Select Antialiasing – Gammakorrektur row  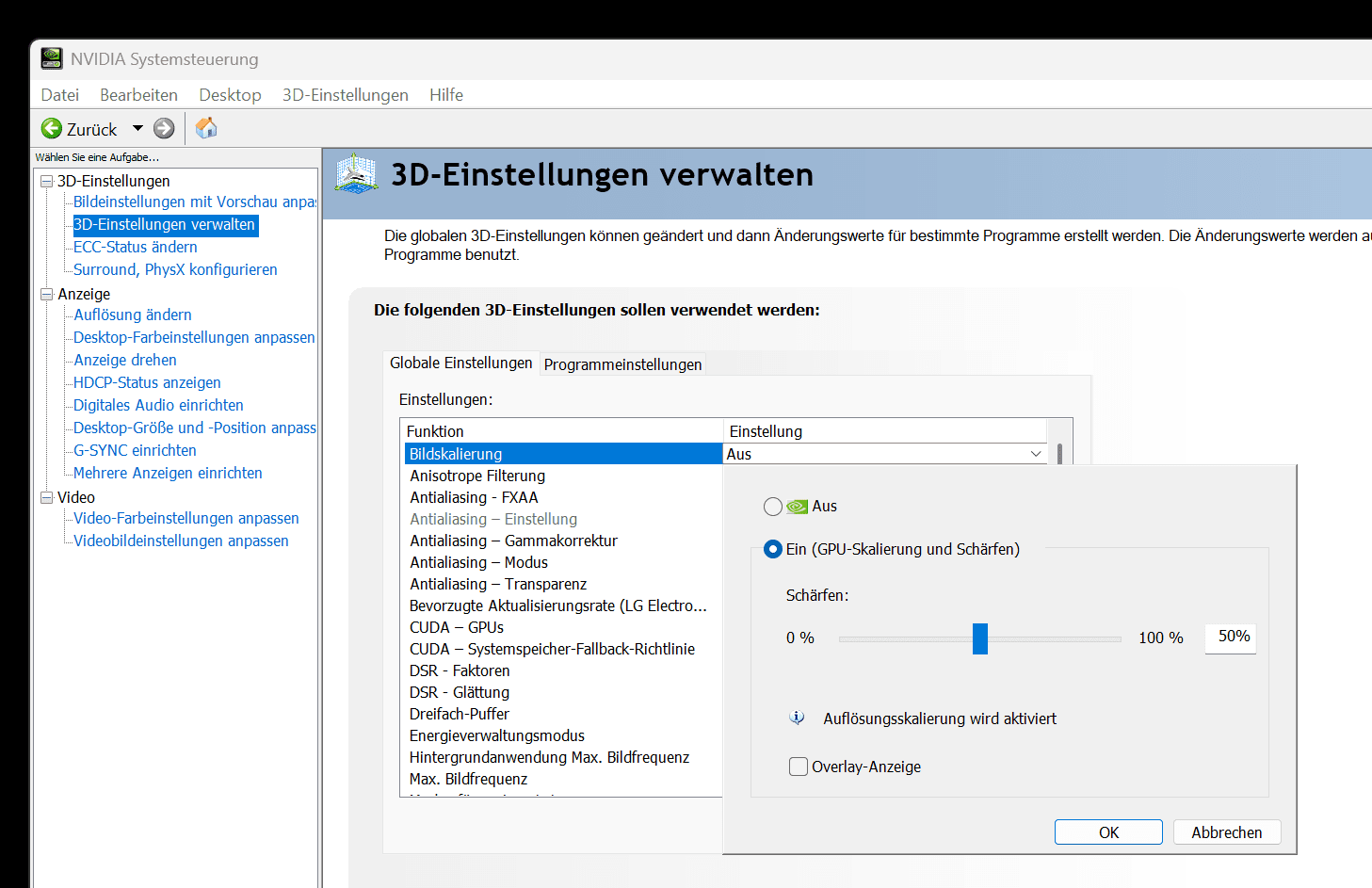[x=563, y=541]
